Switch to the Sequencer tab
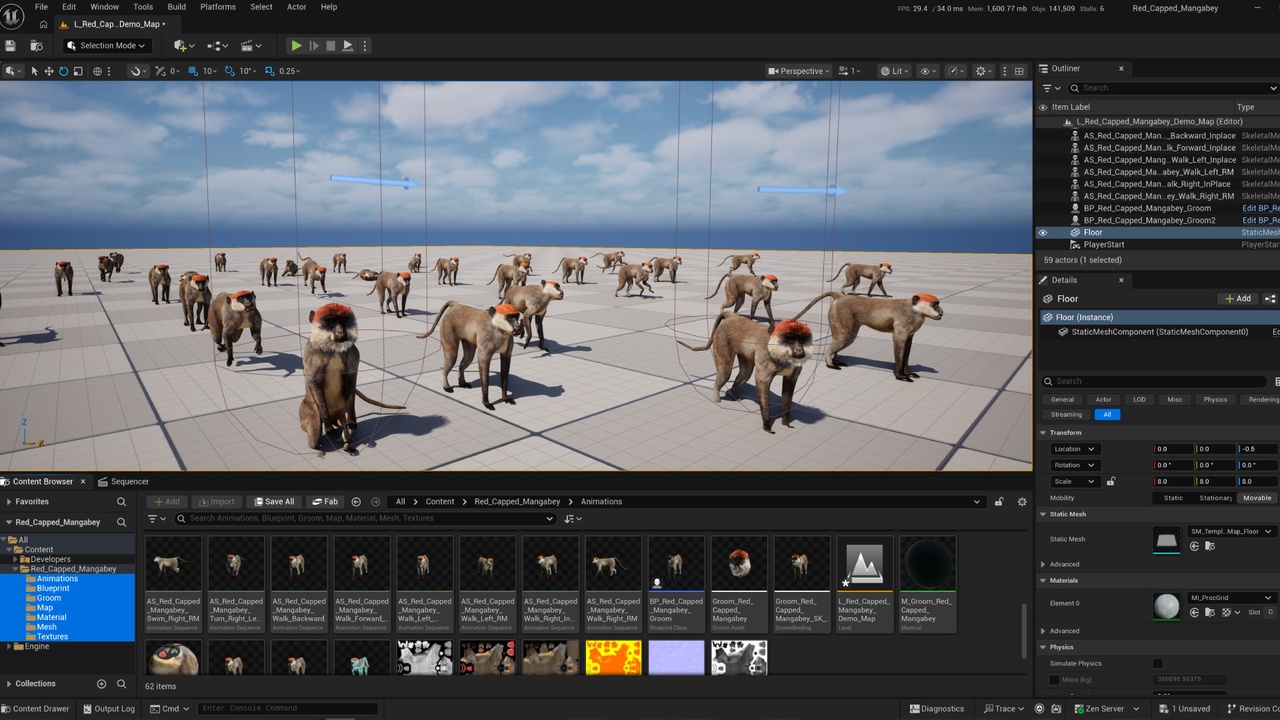This screenshot has height=720, width=1280. [x=123, y=481]
